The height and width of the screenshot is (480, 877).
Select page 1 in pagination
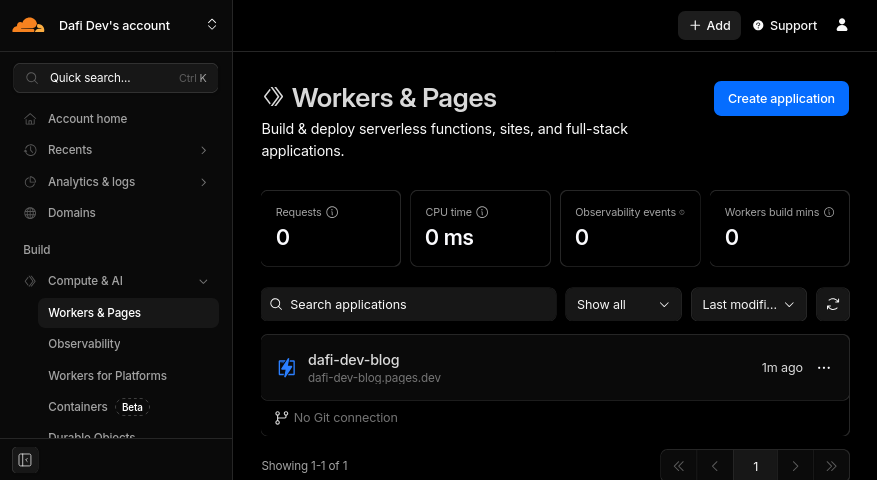(756, 466)
